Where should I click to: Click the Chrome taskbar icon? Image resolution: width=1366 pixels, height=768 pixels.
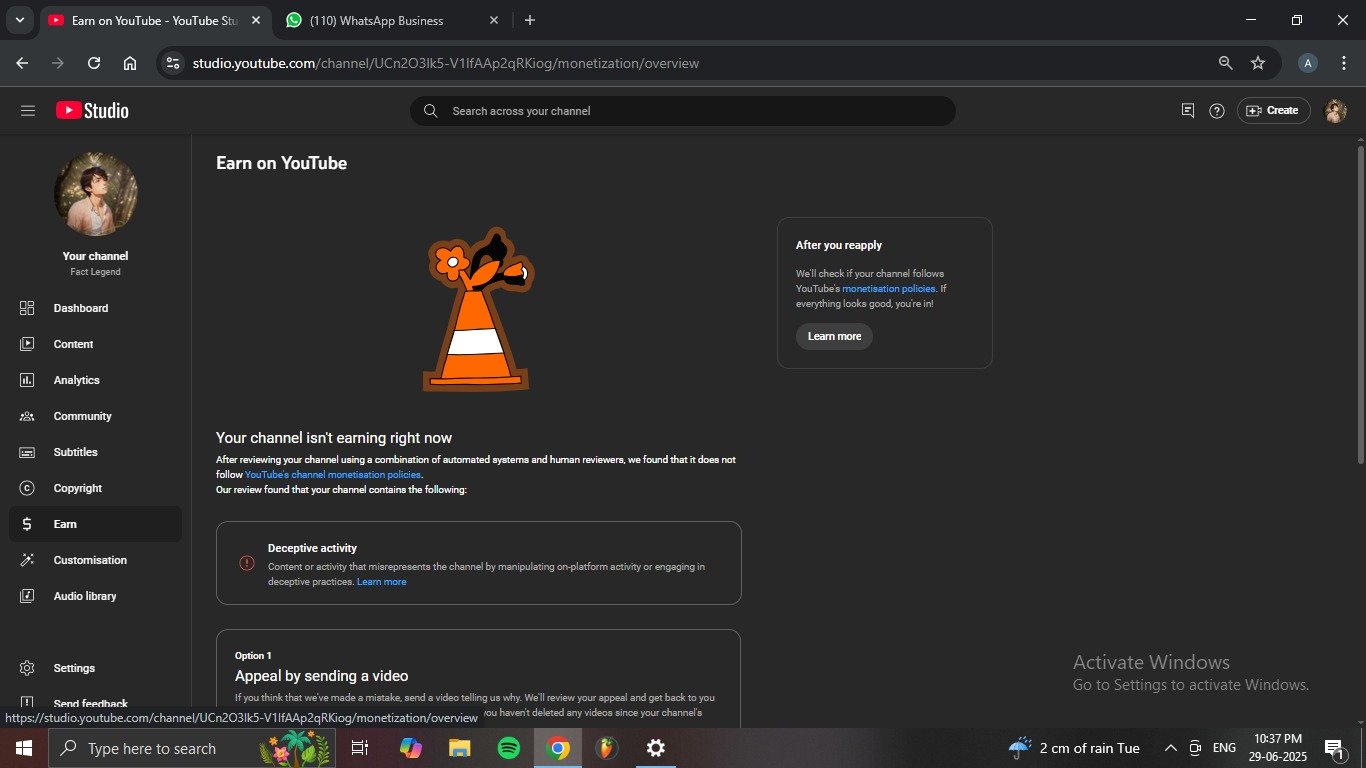click(558, 748)
